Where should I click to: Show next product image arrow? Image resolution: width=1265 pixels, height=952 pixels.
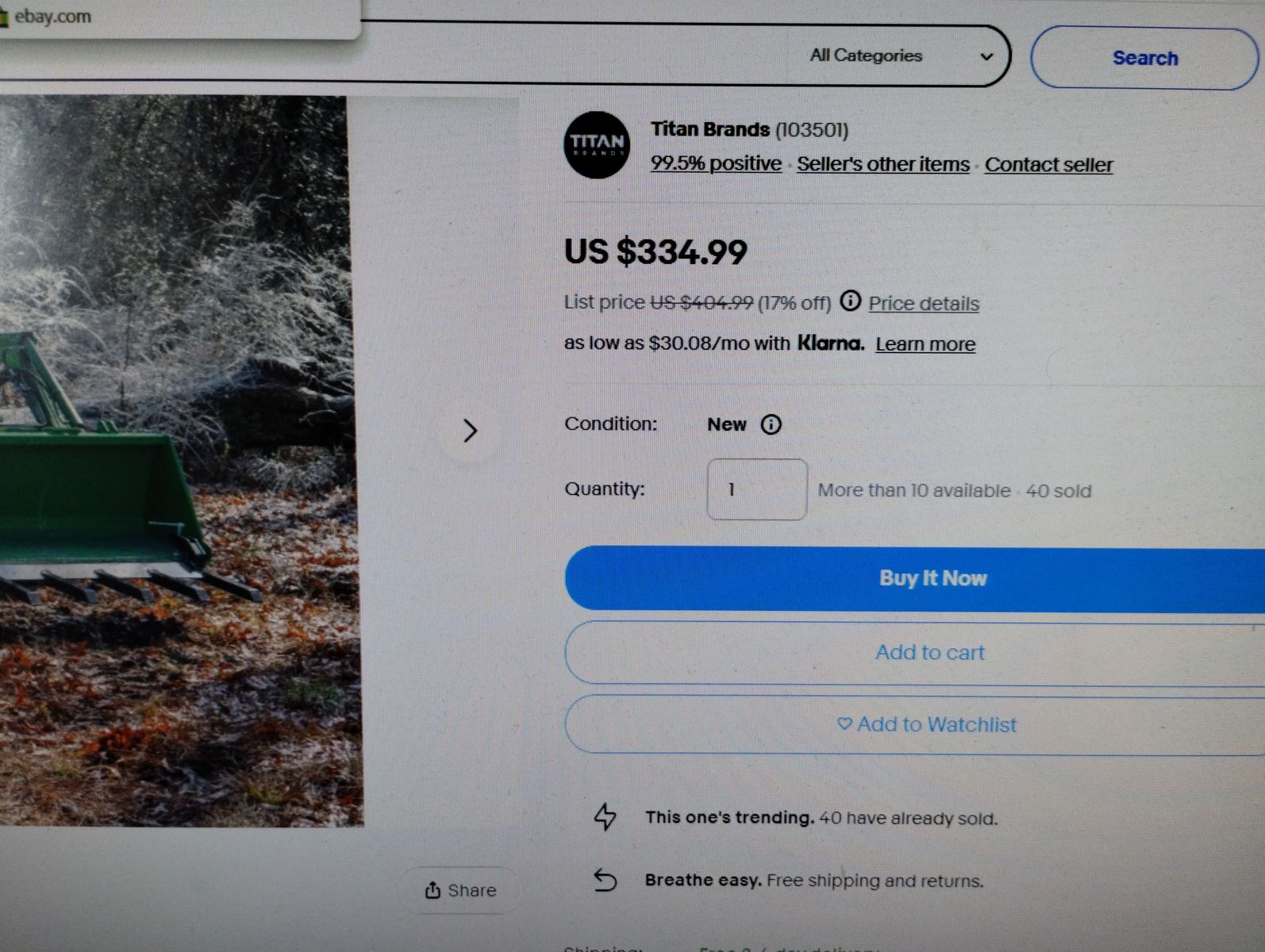click(470, 431)
